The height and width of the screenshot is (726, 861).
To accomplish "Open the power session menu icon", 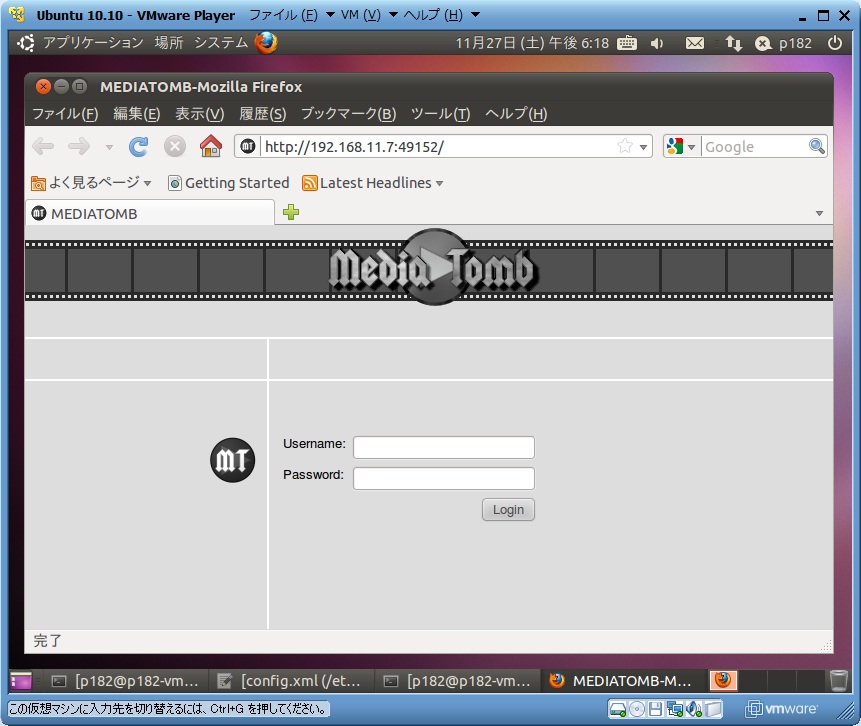I will pos(835,42).
